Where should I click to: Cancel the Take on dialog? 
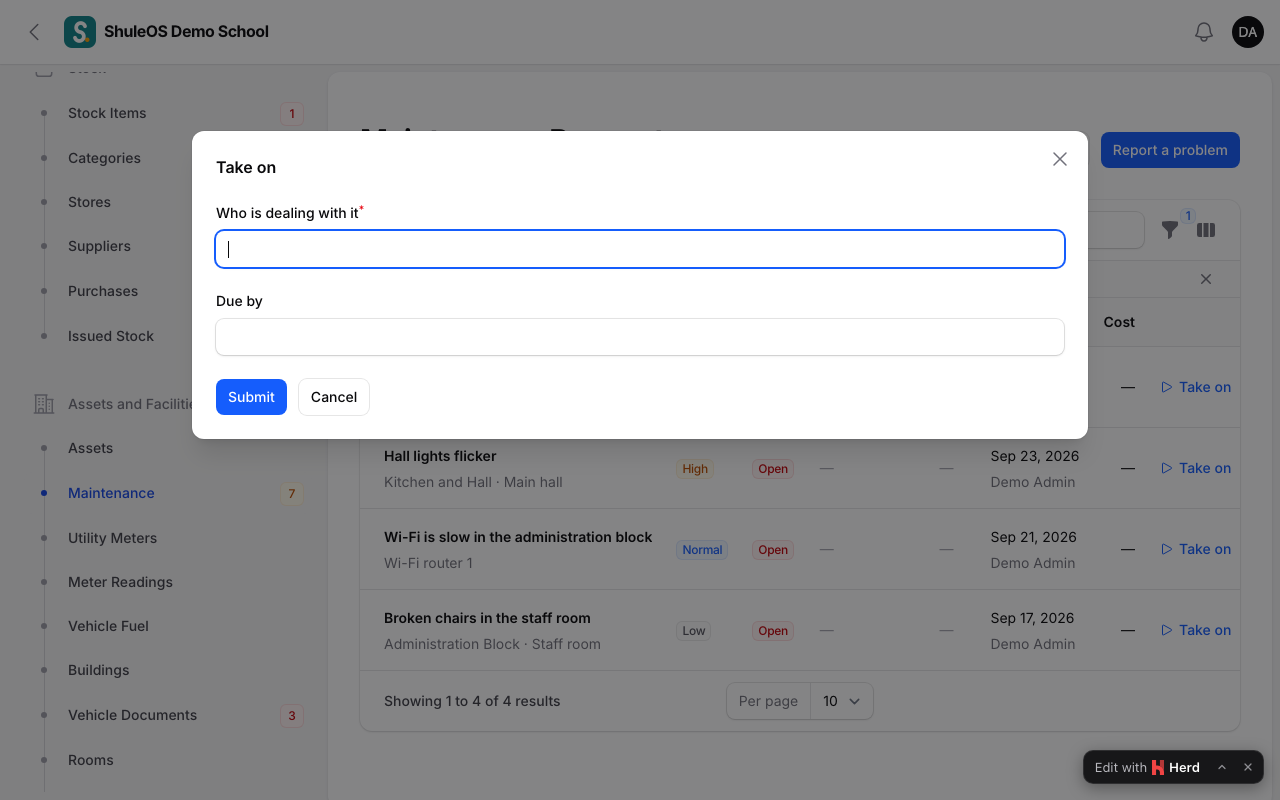tap(334, 397)
